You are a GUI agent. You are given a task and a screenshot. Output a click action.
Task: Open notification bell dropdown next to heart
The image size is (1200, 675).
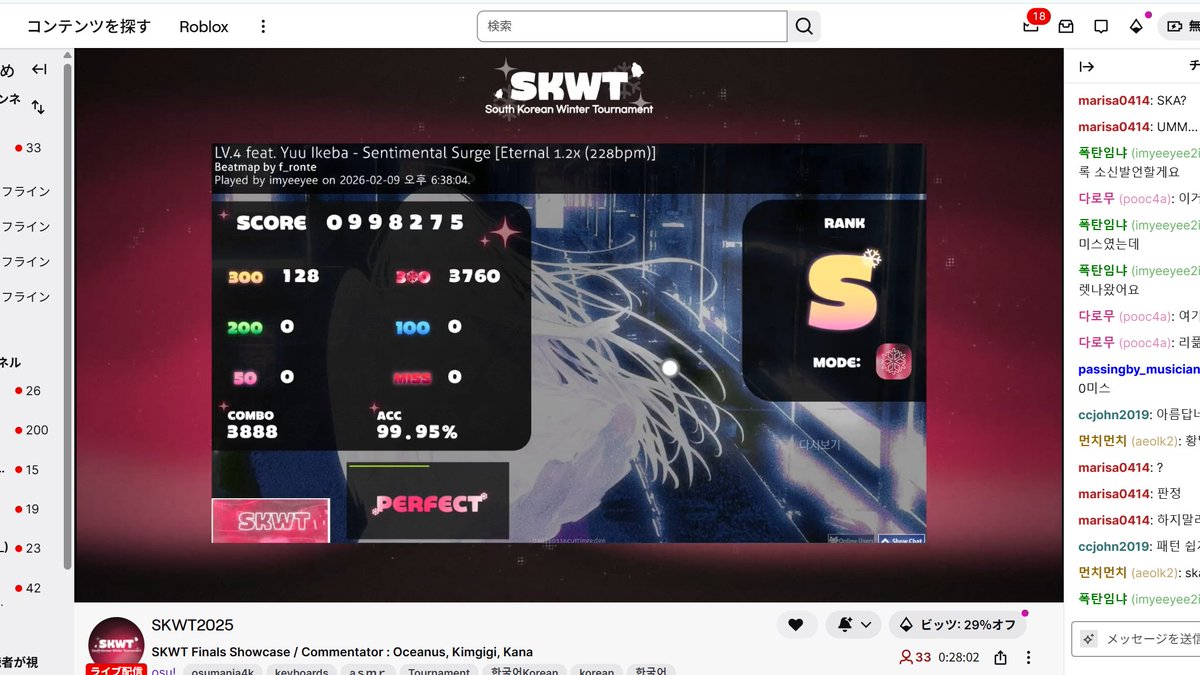(x=854, y=625)
